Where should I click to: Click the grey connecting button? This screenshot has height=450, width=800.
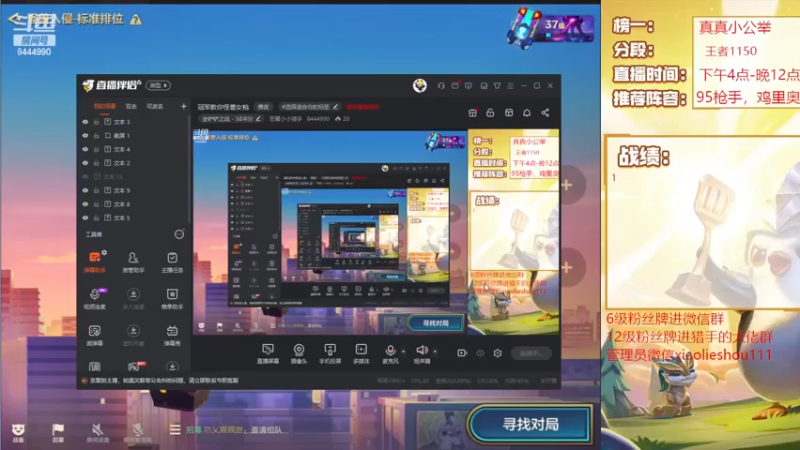531,353
